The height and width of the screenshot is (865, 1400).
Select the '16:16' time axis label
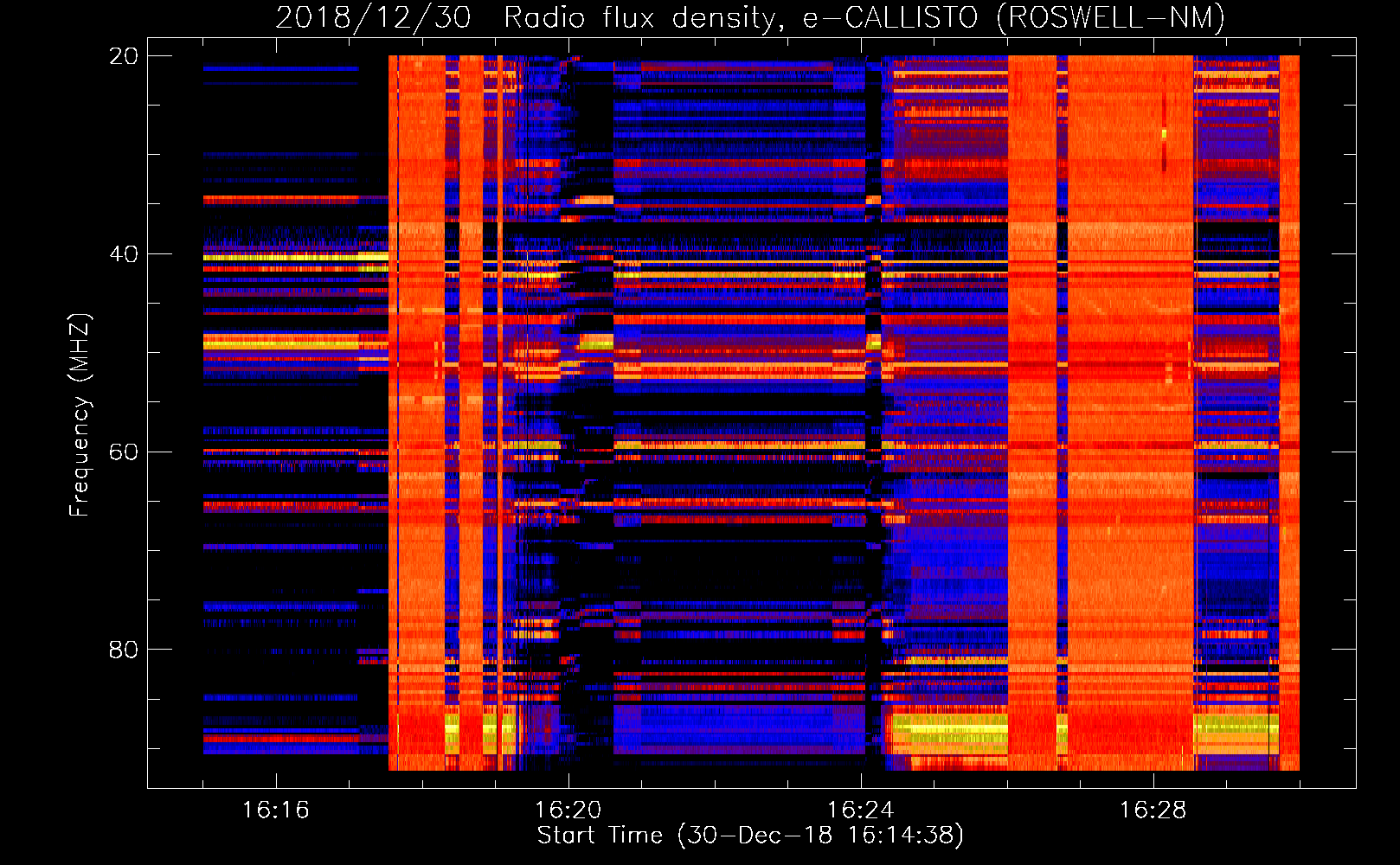click(276, 811)
